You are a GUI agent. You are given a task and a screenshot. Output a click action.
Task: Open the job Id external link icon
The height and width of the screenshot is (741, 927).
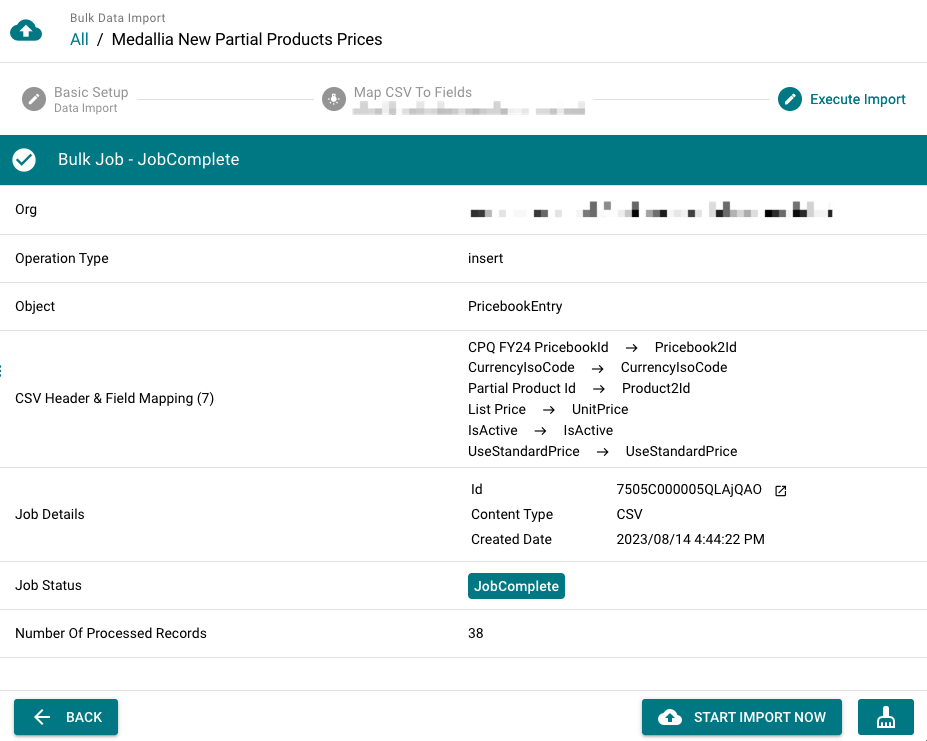(780, 490)
